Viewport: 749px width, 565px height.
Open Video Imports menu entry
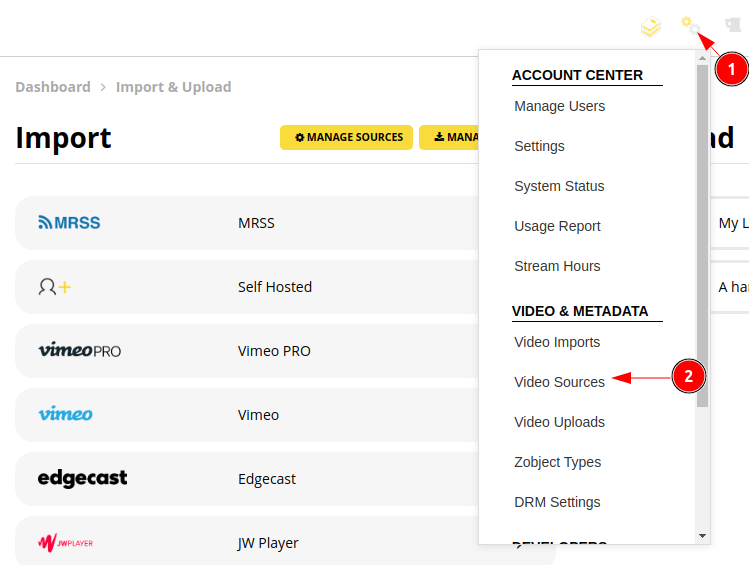[557, 342]
